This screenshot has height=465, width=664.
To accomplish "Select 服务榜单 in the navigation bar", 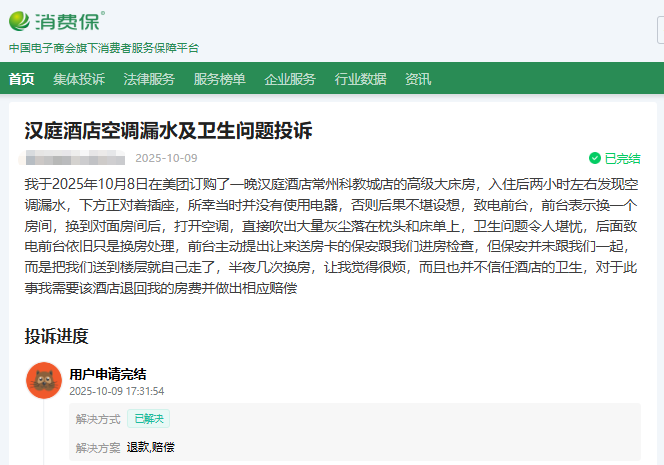I will point(219,79).
